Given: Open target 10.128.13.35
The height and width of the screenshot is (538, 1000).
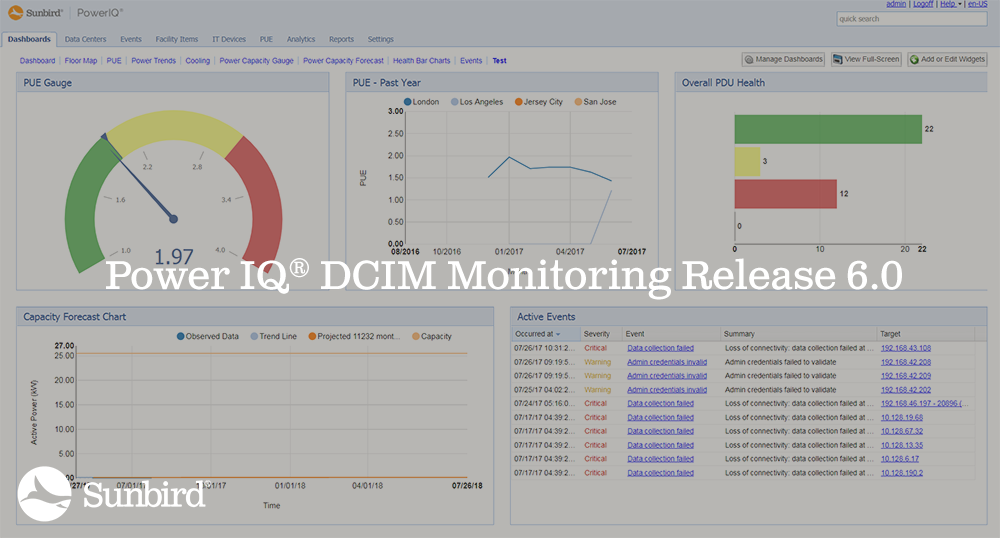Looking at the screenshot, I should point(902,446).
